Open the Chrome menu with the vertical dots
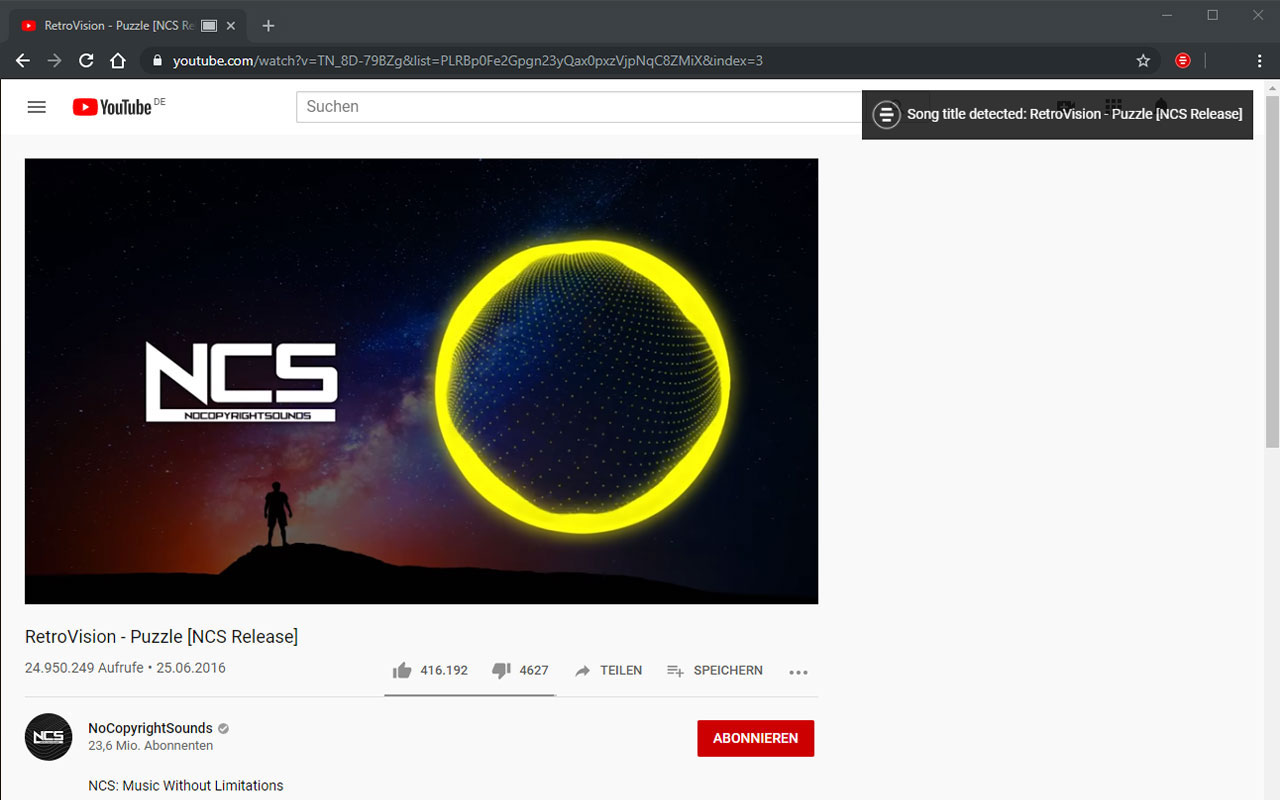Viewport: 1280px width, 800px height. pyautogui.click(x=1259, y=60)
